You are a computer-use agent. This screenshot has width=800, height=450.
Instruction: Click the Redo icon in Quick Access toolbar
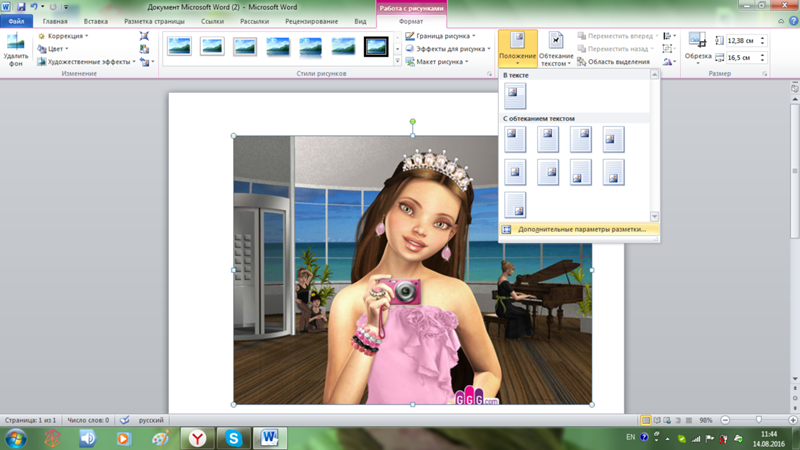(53, 7)
